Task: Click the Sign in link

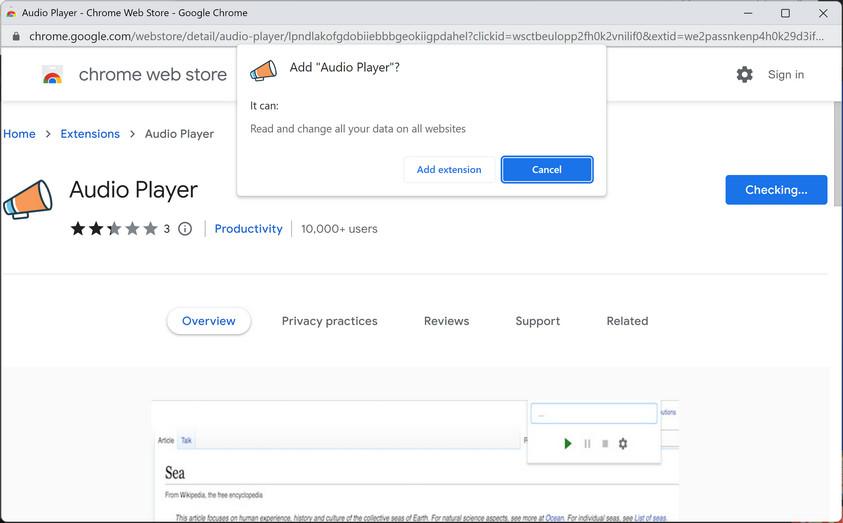Action: coord(785,75)
